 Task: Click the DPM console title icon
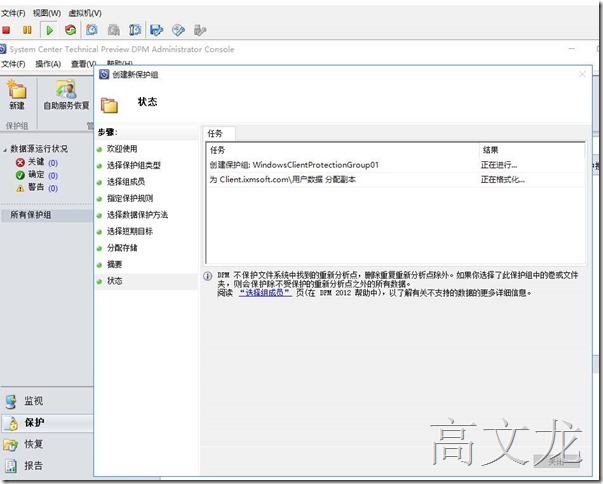pyautogui.click(x=3, y=49)
